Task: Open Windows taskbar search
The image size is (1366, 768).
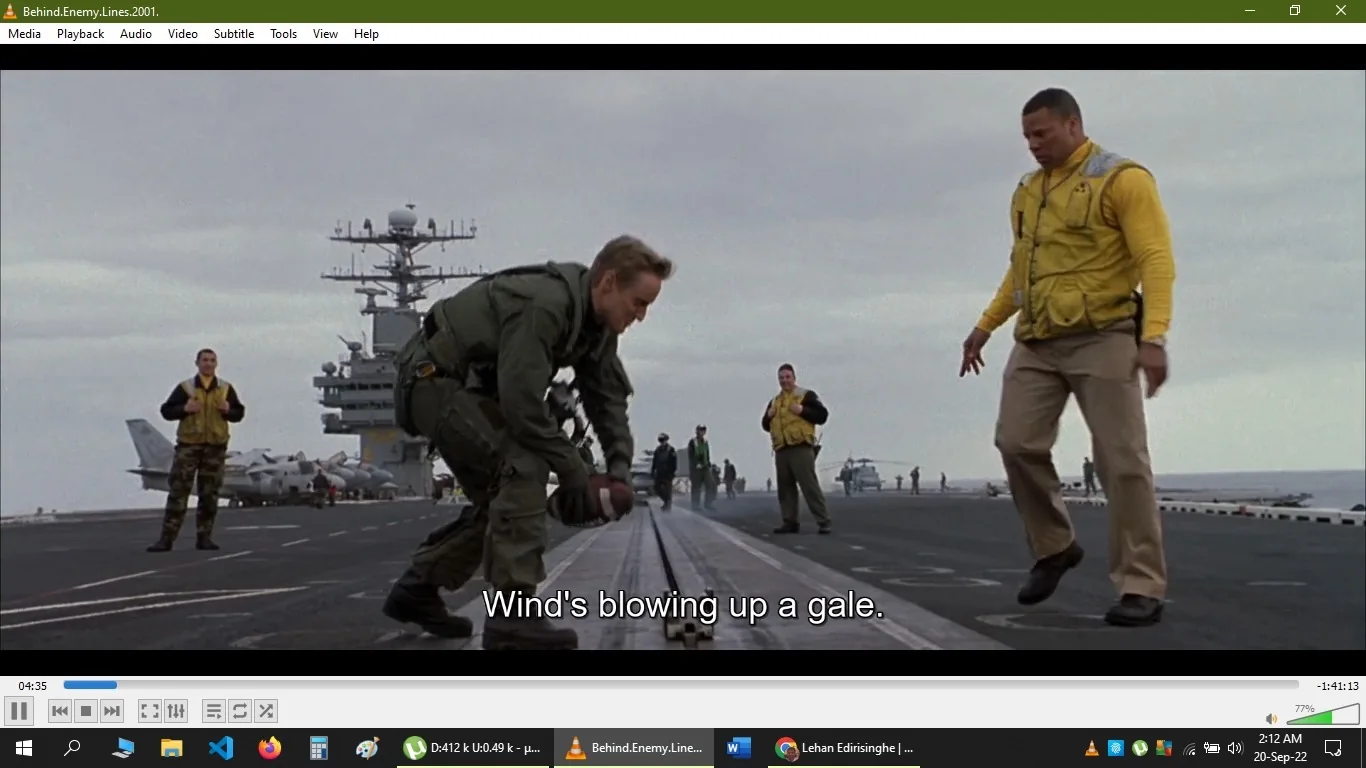Action: point(72,748)
